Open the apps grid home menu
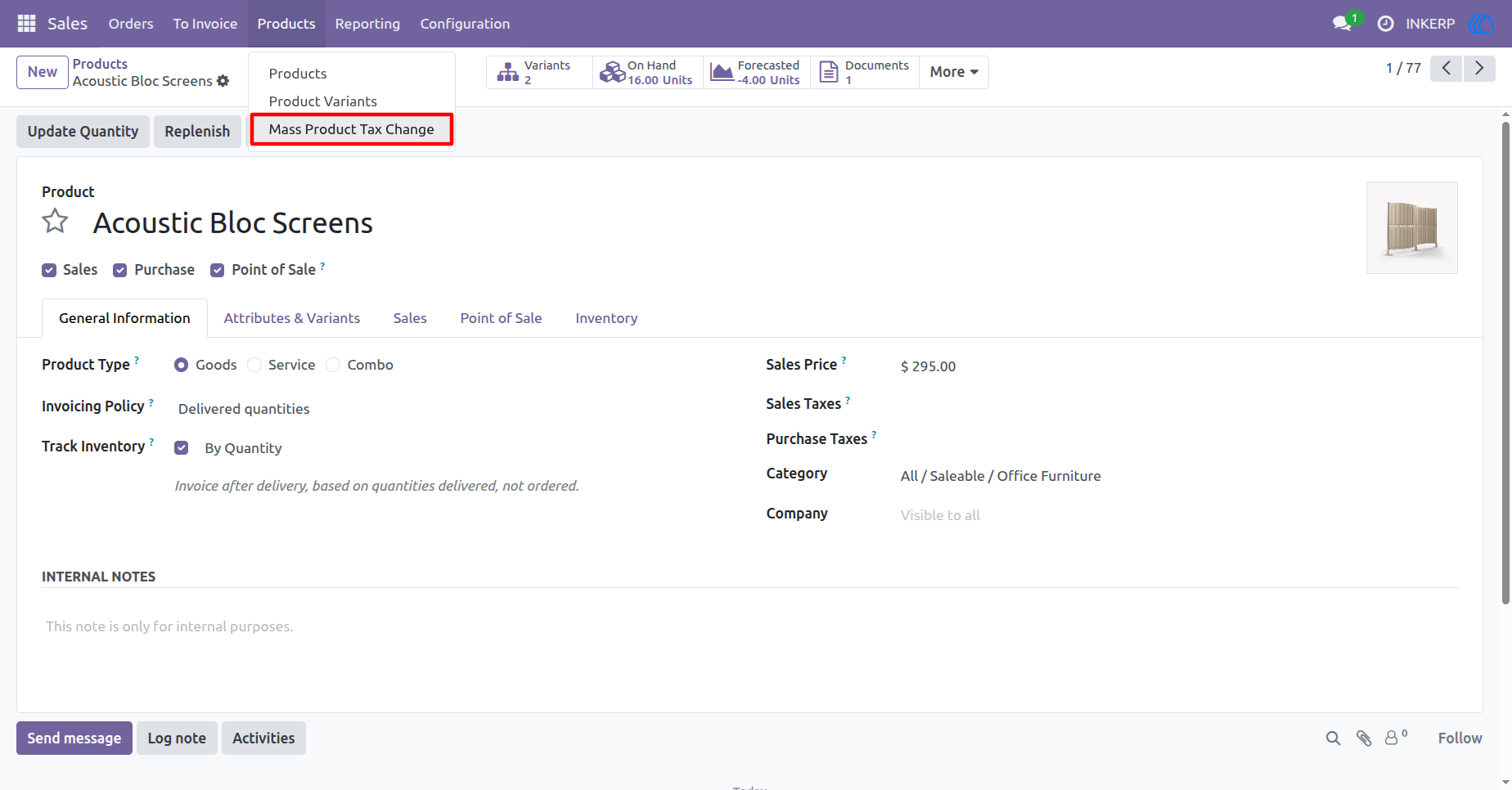 coord(26,24)
